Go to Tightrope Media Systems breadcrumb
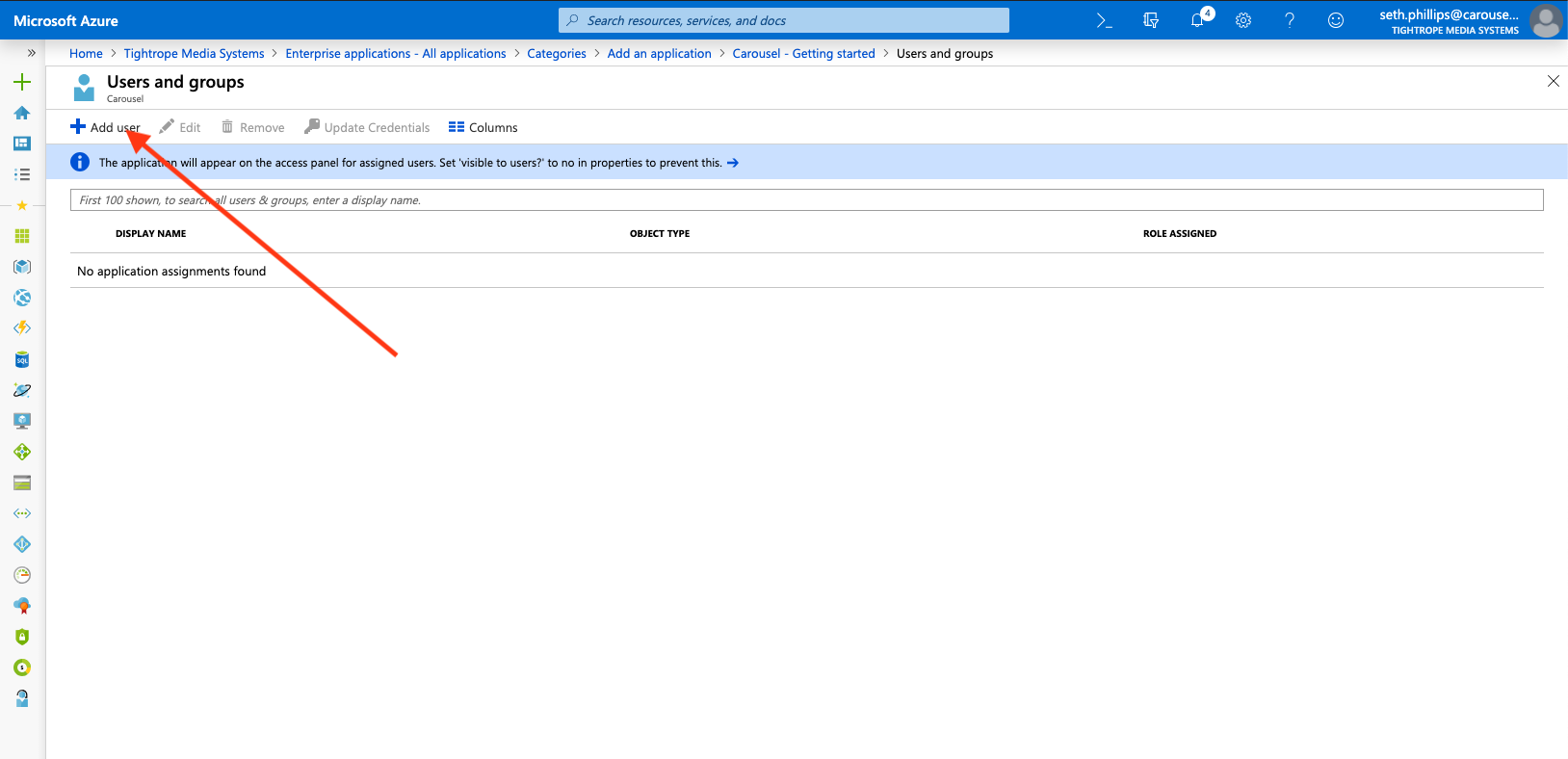This screenshot has height=759, width=1568. click(194, 54)
